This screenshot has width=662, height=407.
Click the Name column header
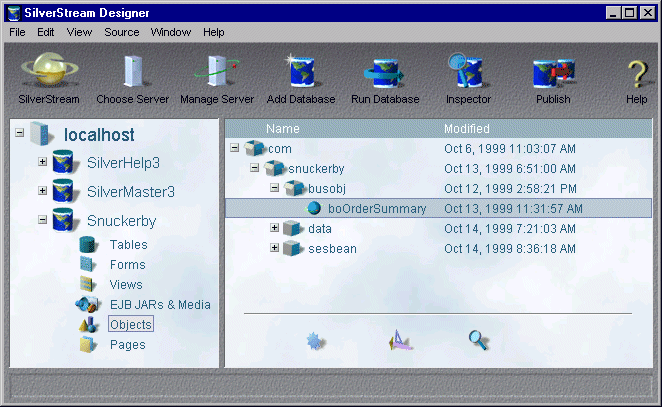tap(282, 128)
